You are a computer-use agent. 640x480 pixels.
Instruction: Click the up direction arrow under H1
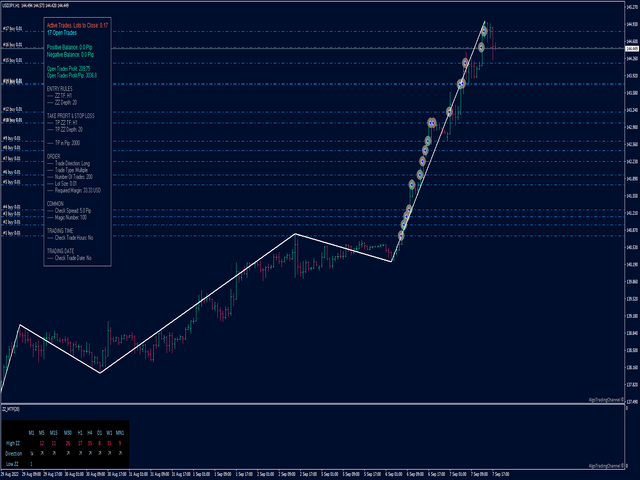(x=80, y=453)
